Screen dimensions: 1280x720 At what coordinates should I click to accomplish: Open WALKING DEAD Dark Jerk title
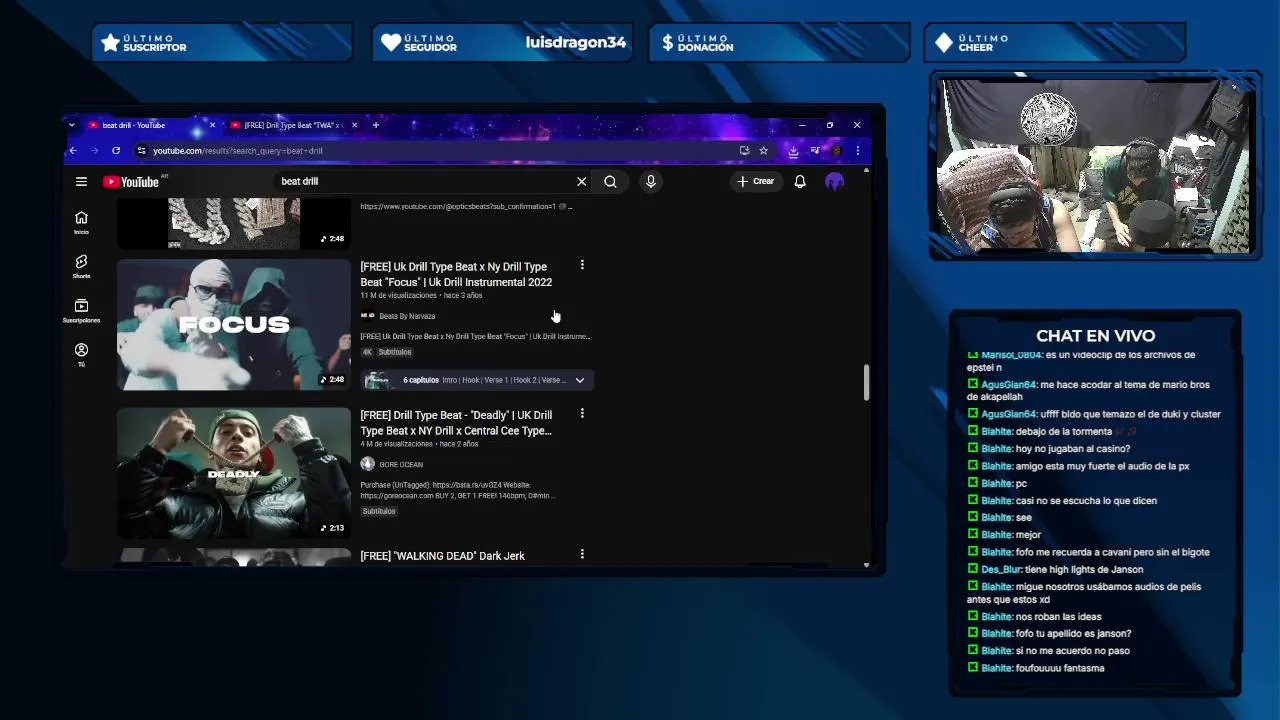point(442,555)
